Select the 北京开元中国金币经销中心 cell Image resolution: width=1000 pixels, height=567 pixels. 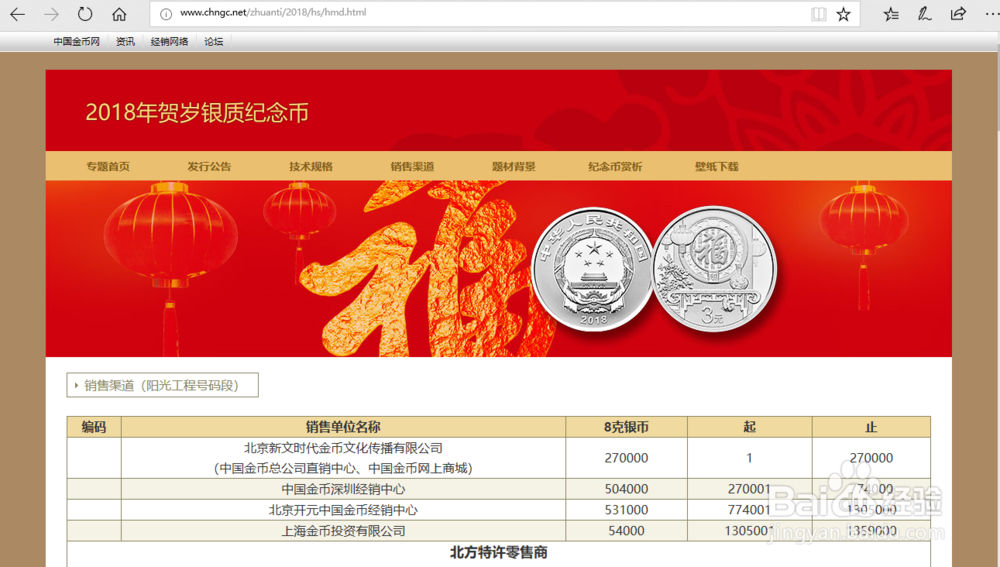click(343, 510)
